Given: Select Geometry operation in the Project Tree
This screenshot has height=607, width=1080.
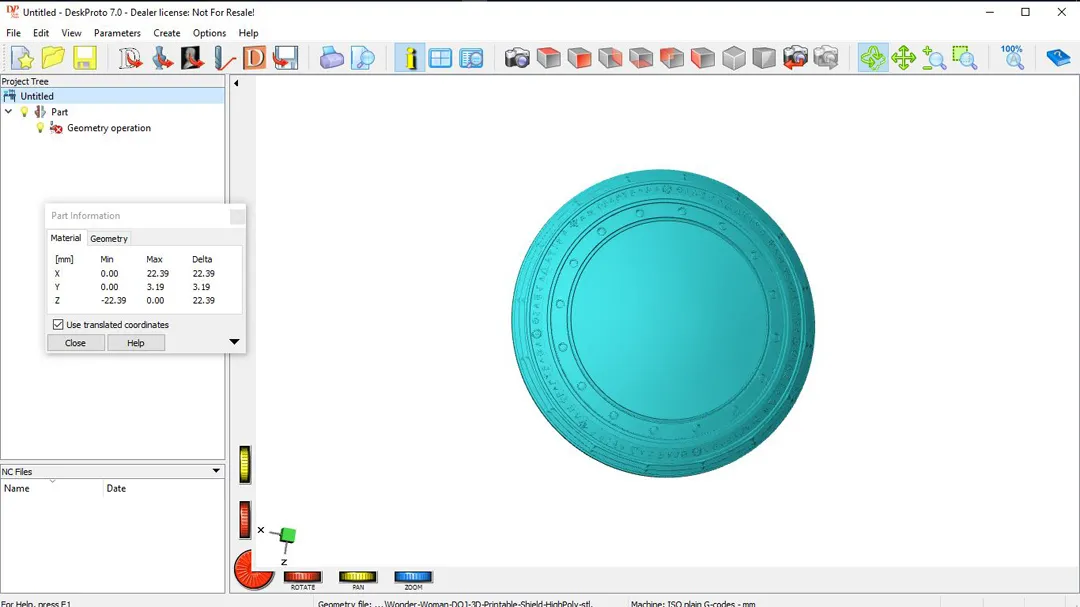Looking at the screenshot, I should click(x=109, y=128).
